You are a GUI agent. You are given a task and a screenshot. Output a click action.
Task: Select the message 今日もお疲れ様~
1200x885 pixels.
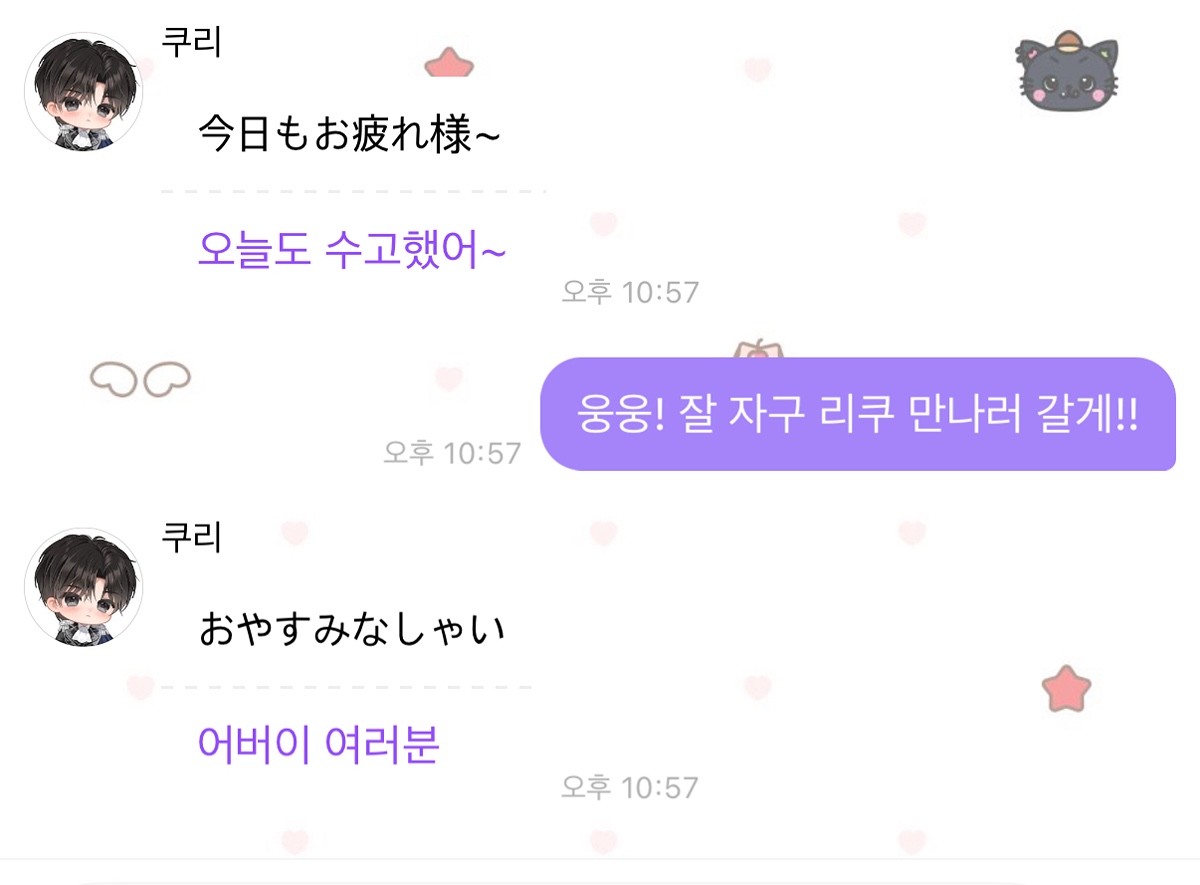(x=347, y=135)
